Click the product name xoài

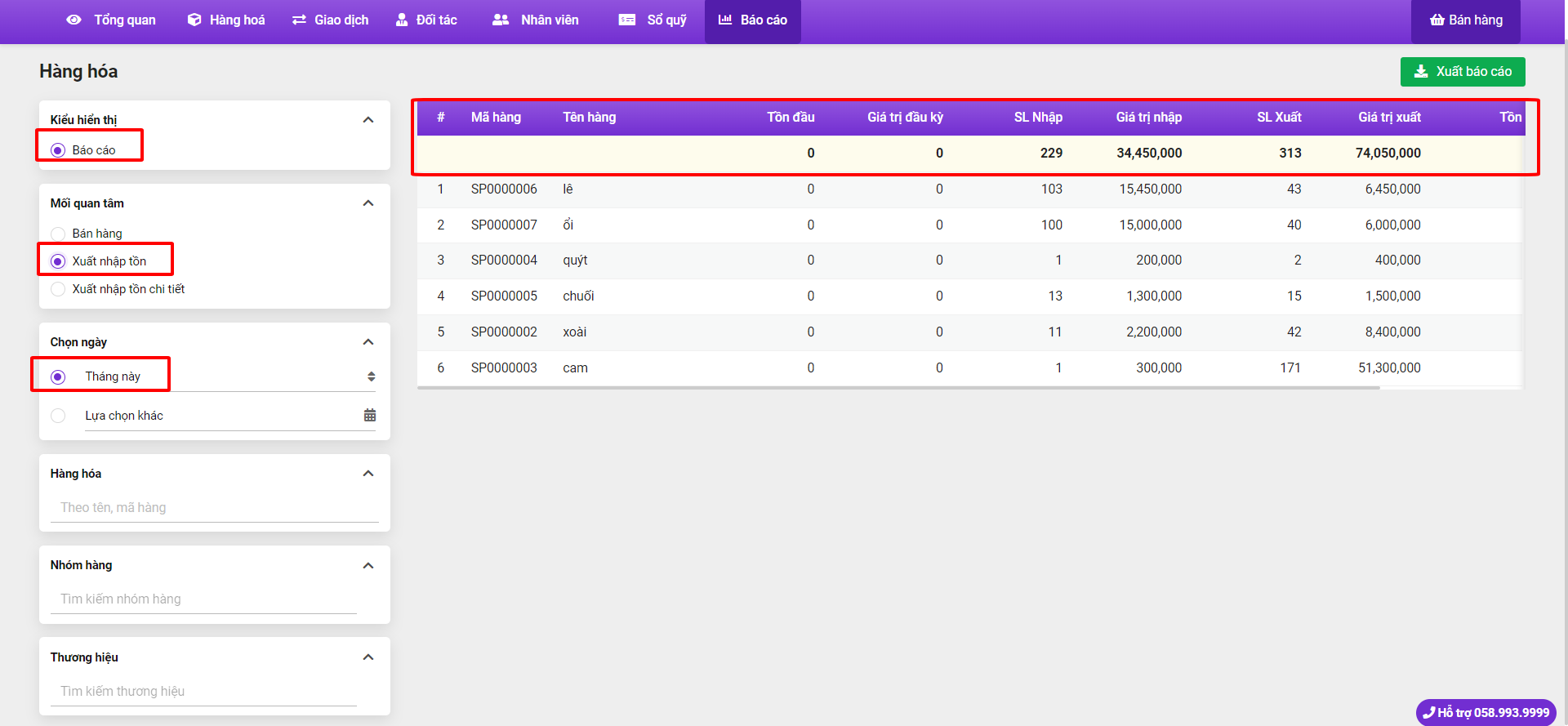click(x=575, y=332)
